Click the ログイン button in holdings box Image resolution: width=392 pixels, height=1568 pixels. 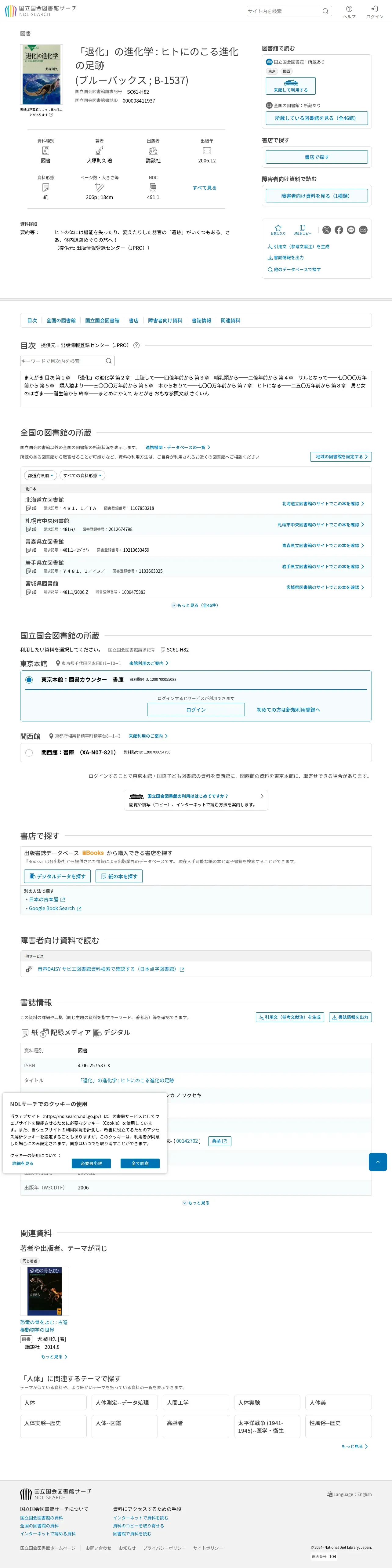196,710
